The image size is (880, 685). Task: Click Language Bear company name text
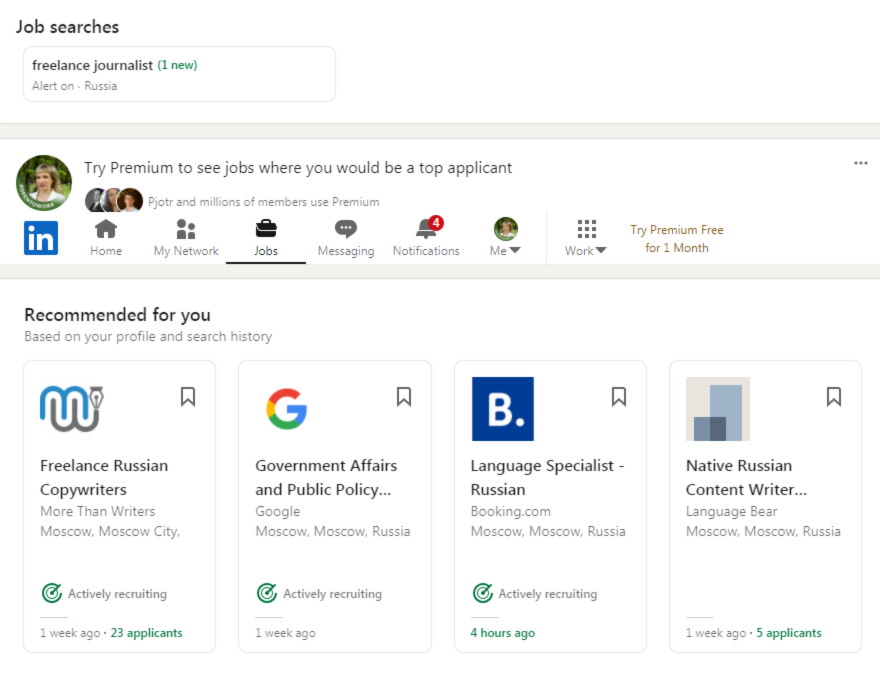pos(731,512)
